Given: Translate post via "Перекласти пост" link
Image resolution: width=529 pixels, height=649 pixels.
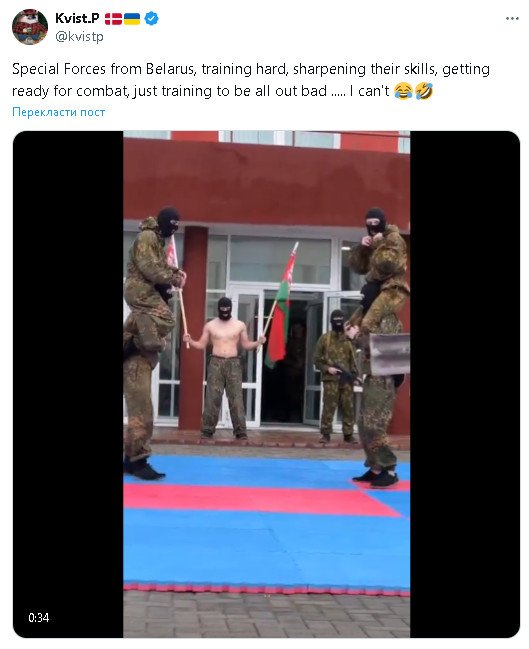Looking at the screenshot, I should (58, 112).
